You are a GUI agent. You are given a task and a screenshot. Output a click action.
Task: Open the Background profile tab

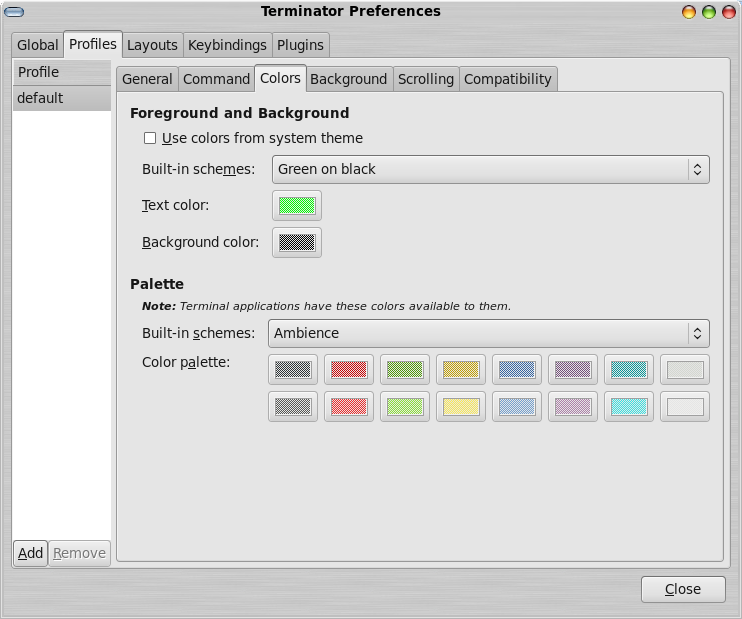(x=349, y=79)
